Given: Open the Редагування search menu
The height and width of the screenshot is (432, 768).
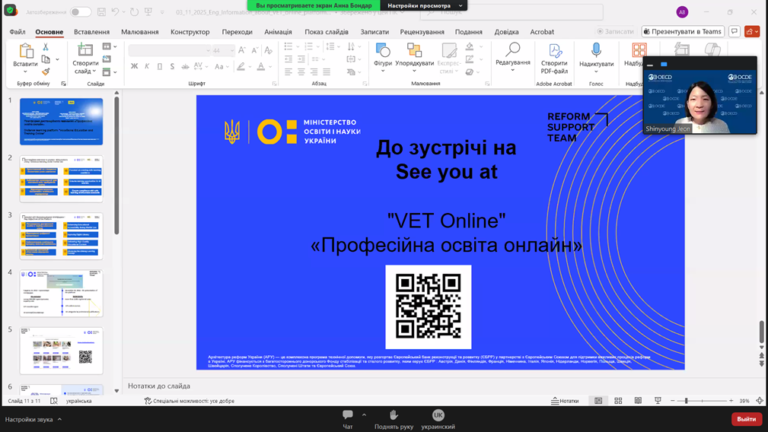Looking at the screenshot, I should (x=512, y=55).
